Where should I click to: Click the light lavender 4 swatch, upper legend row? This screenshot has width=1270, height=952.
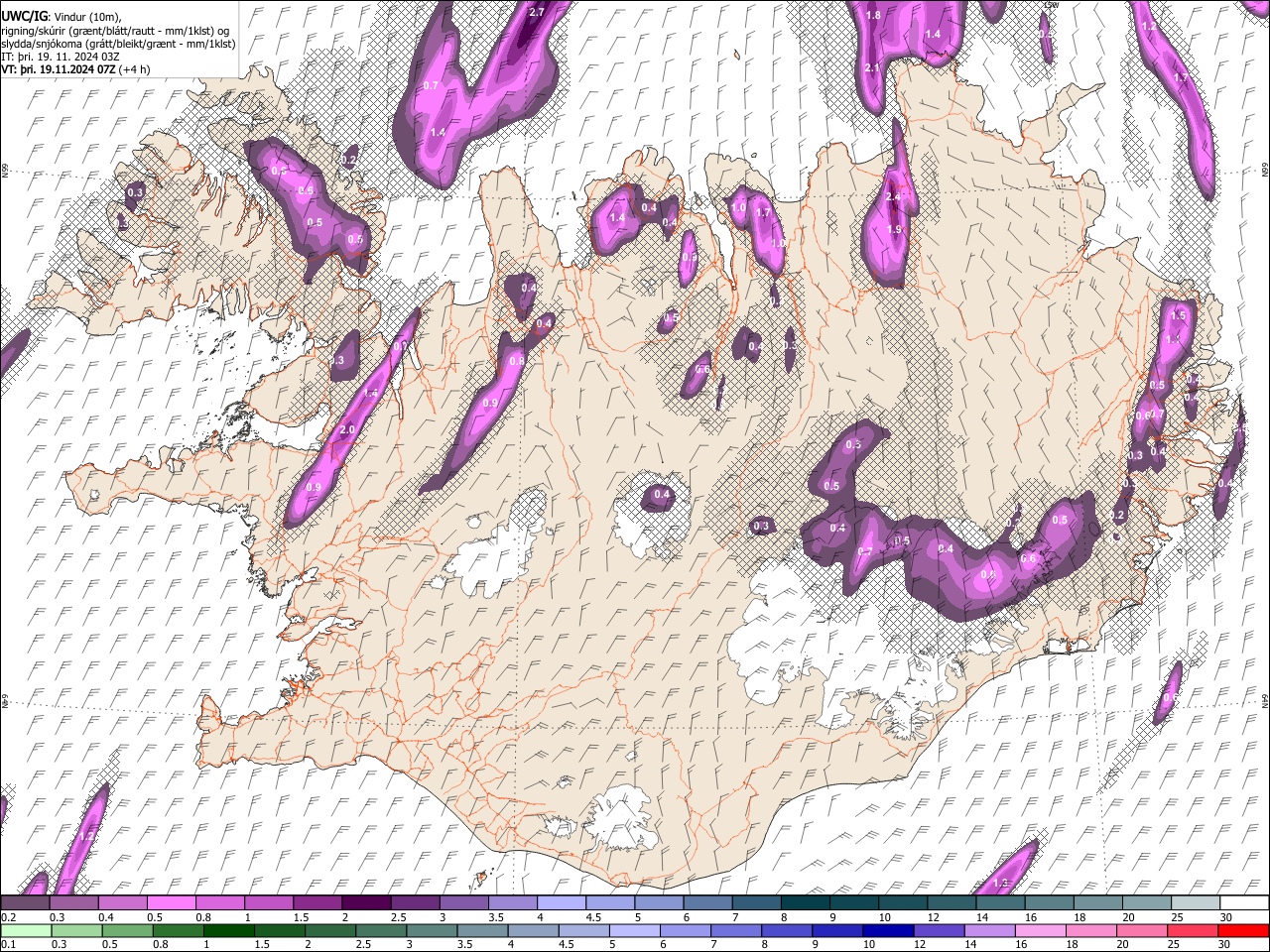[560, 903]
